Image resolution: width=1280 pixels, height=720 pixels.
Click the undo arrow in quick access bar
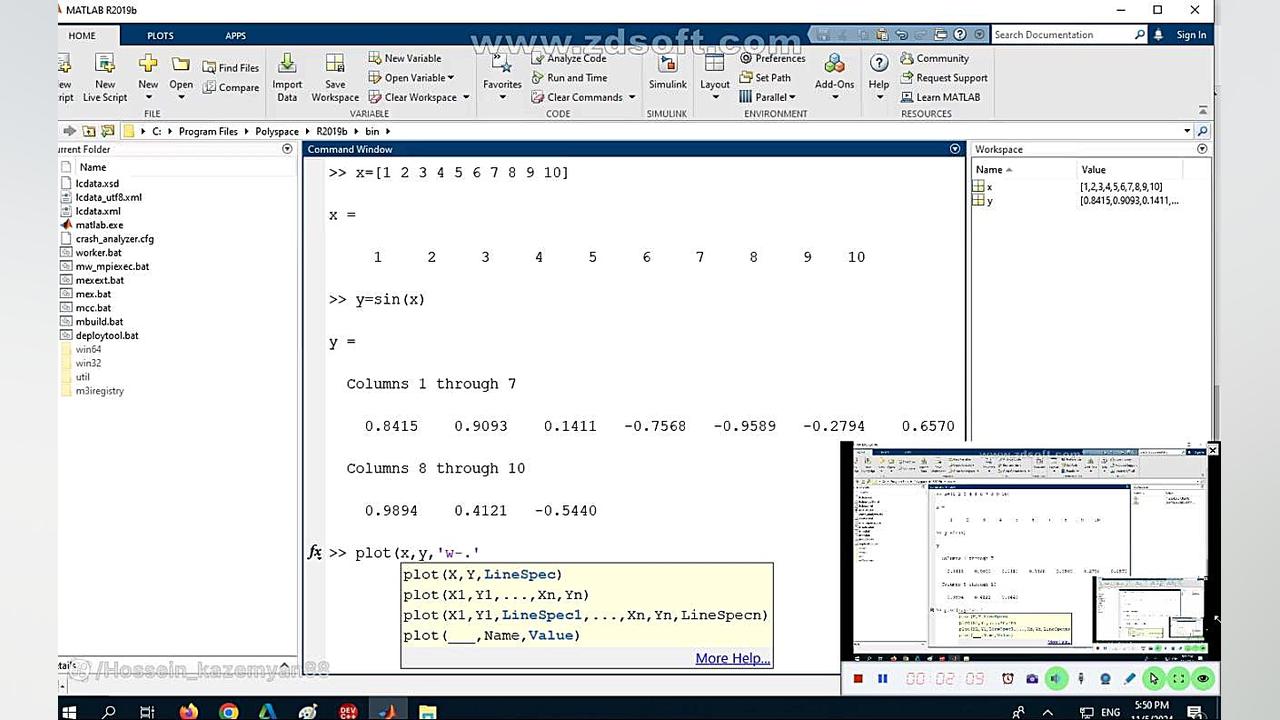point(902,35)
